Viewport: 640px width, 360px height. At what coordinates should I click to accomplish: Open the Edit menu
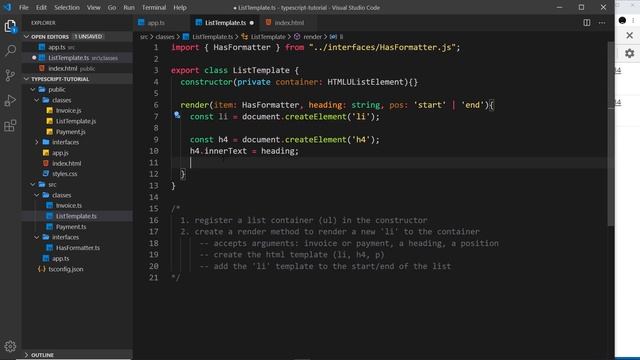(41, 7)
